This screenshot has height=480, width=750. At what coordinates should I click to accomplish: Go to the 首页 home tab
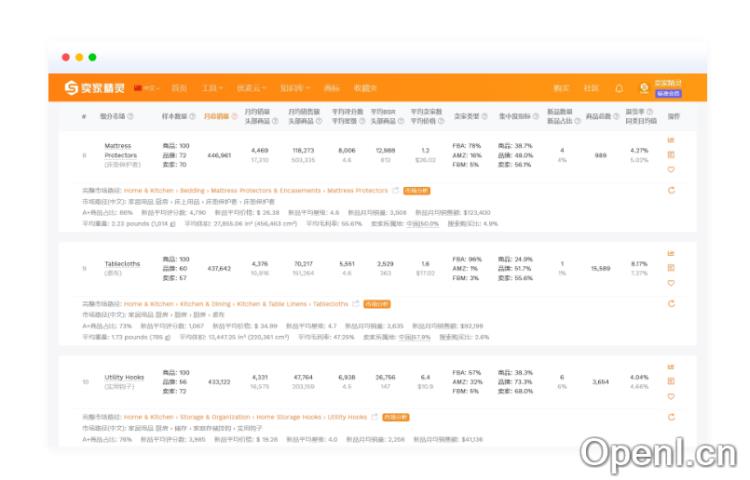pos(179,88)
